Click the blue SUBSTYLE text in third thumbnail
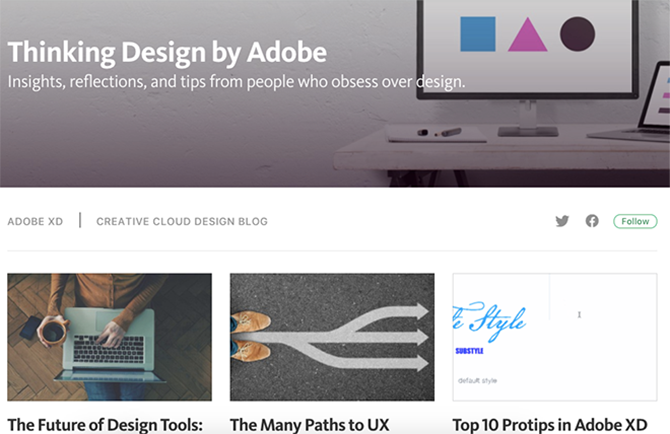 [x=469, y=351]
